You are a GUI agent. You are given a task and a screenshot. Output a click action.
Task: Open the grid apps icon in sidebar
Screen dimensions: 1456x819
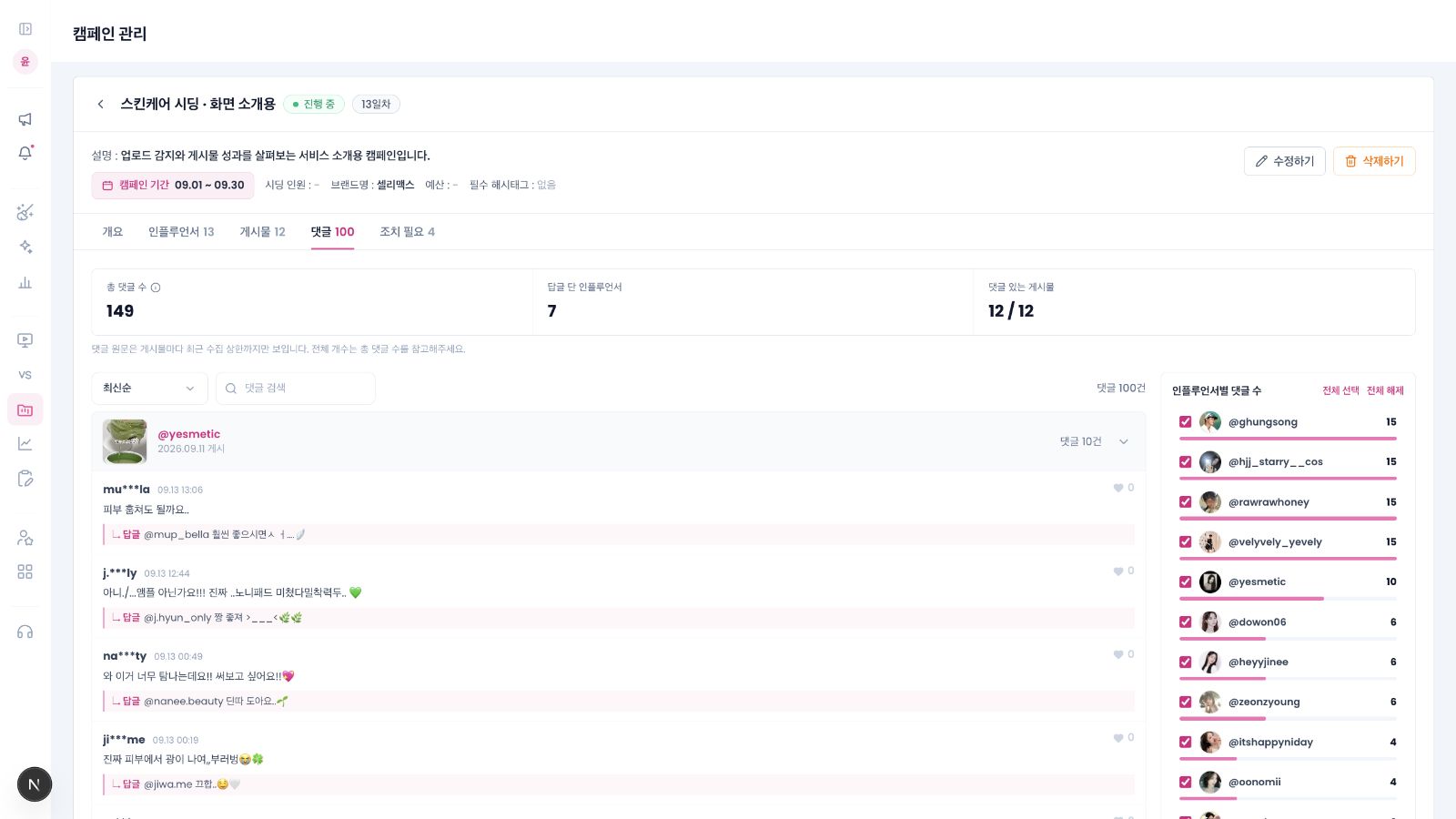pyautogui.click(x=25, y=571)
